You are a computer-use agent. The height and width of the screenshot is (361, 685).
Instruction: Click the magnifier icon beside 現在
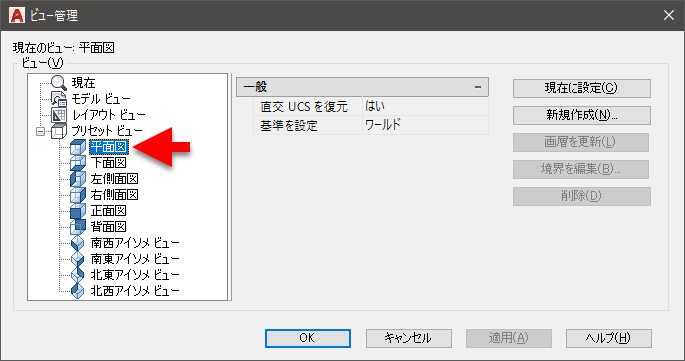(59, 83)
